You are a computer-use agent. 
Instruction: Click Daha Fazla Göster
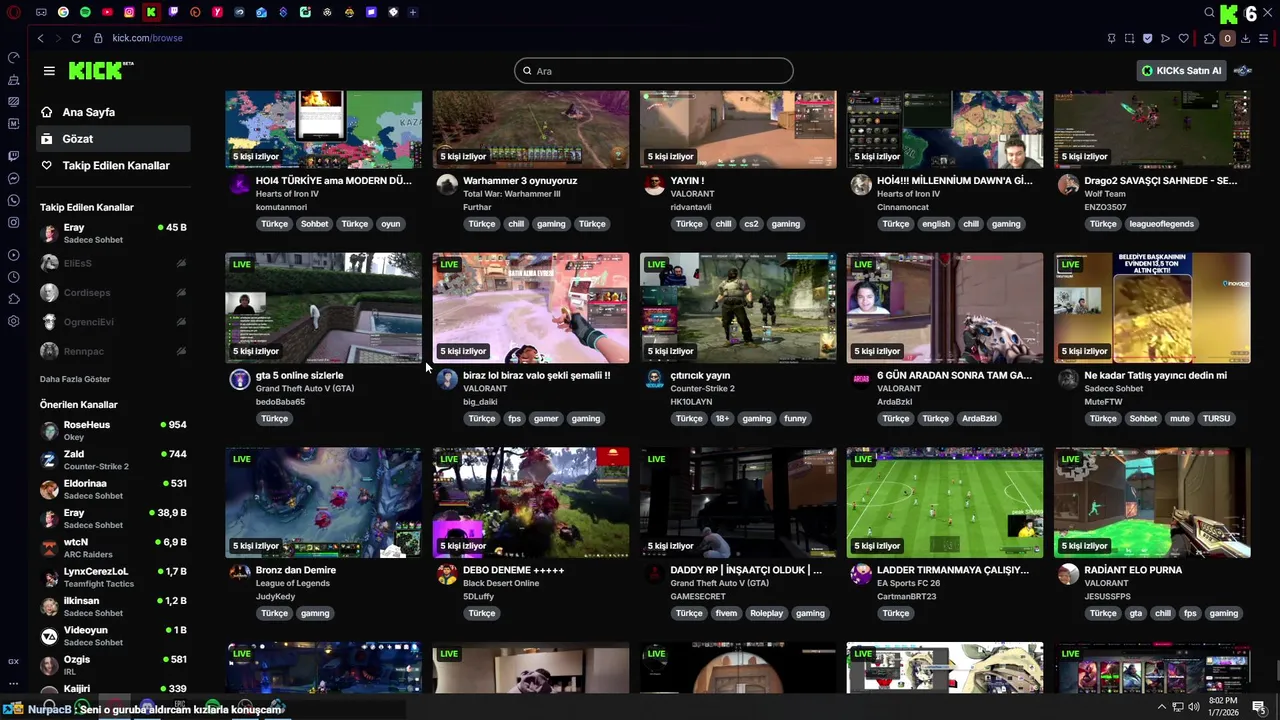[75, 379]
